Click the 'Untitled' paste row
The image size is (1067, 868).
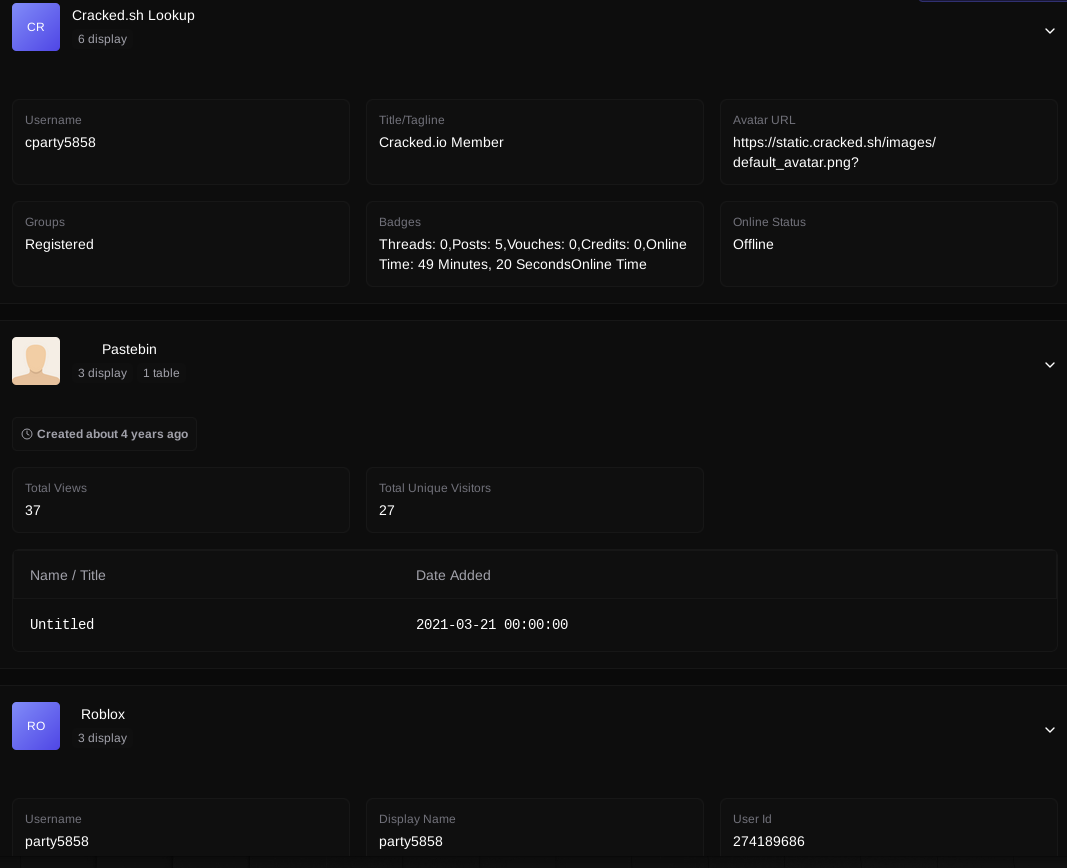click(x=535, y=624)
